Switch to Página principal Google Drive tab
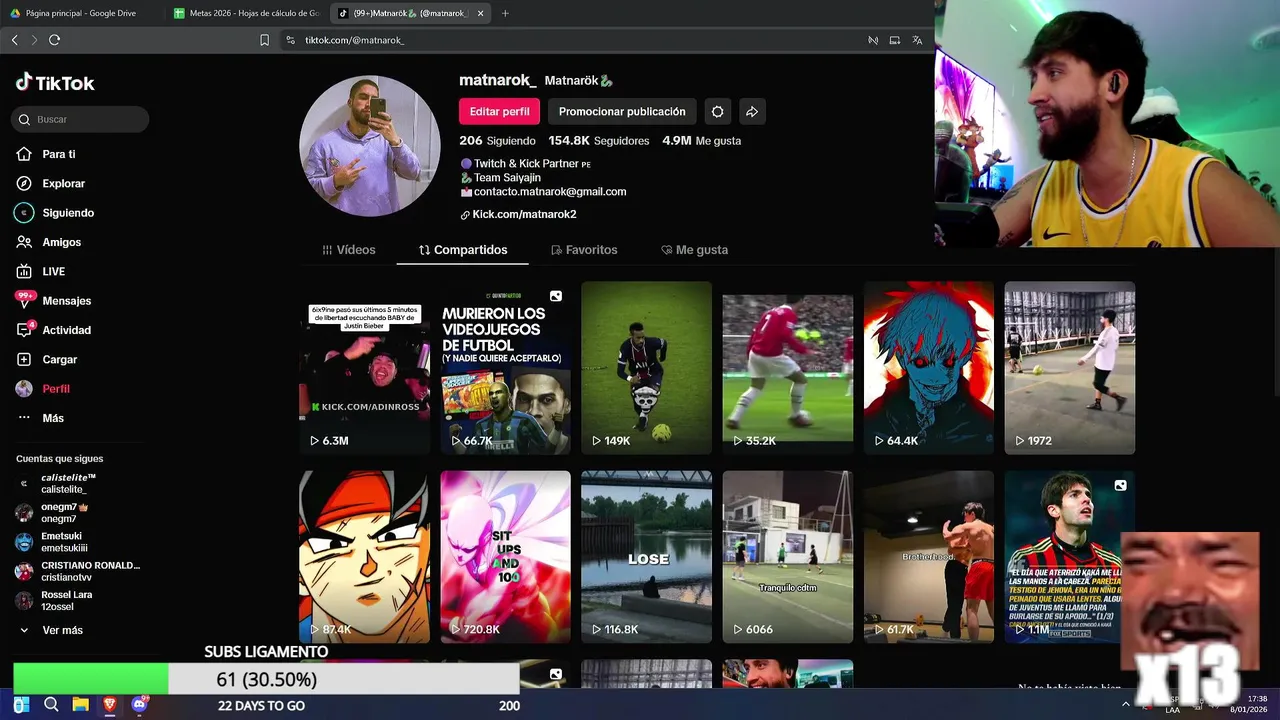The width and height of the screenshot is (1280, 720). click(80, 13)
